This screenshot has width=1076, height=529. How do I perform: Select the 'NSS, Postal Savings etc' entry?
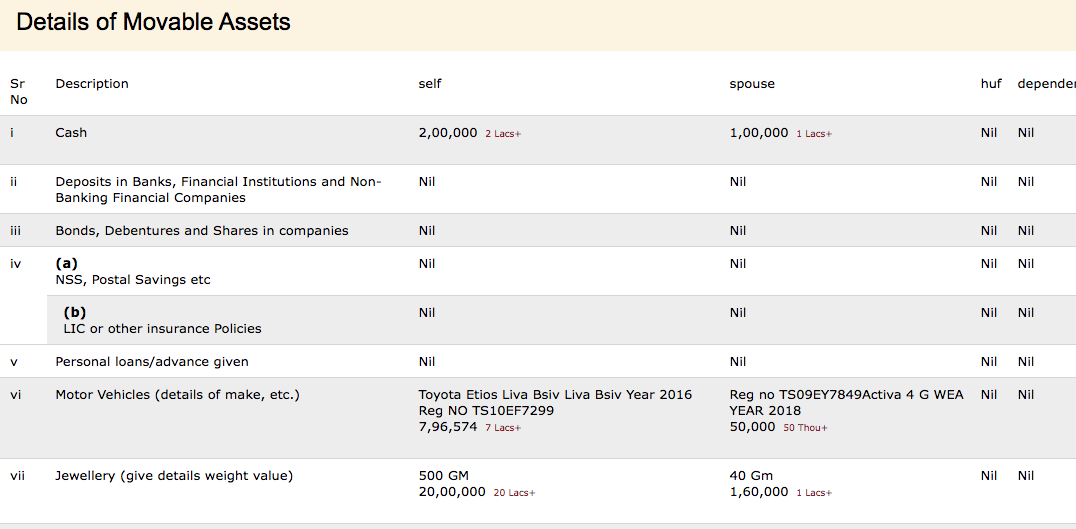tap(133, 280)
